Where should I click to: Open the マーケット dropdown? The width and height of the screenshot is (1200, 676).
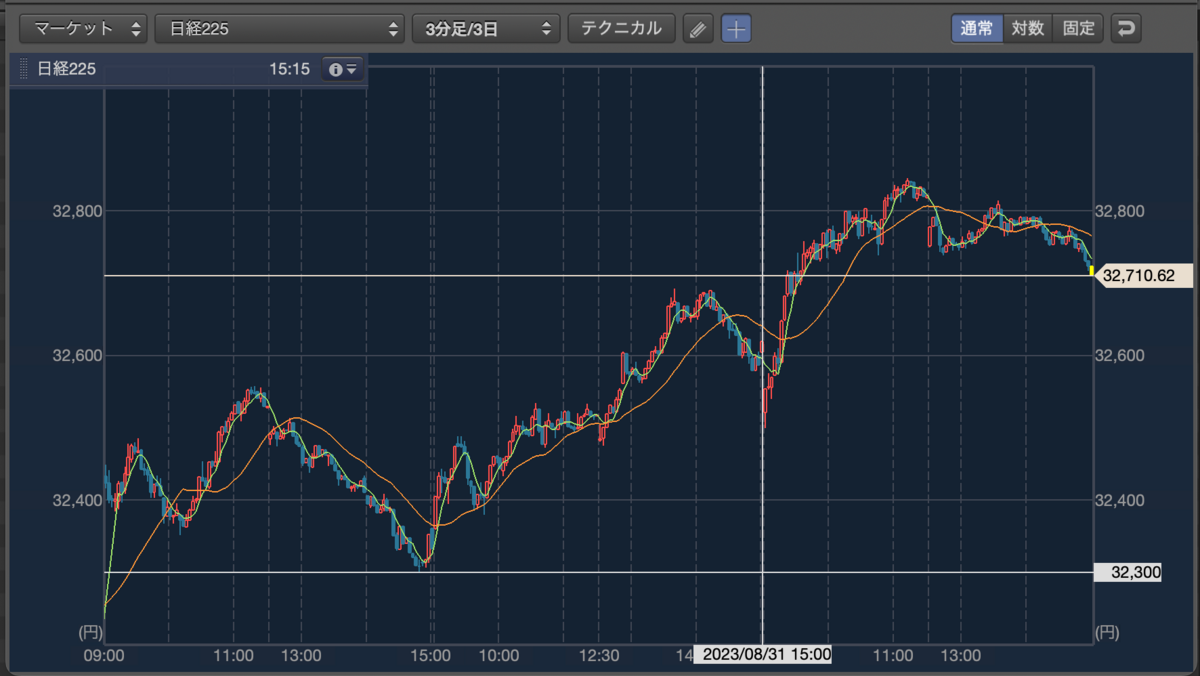click(84, 29)
